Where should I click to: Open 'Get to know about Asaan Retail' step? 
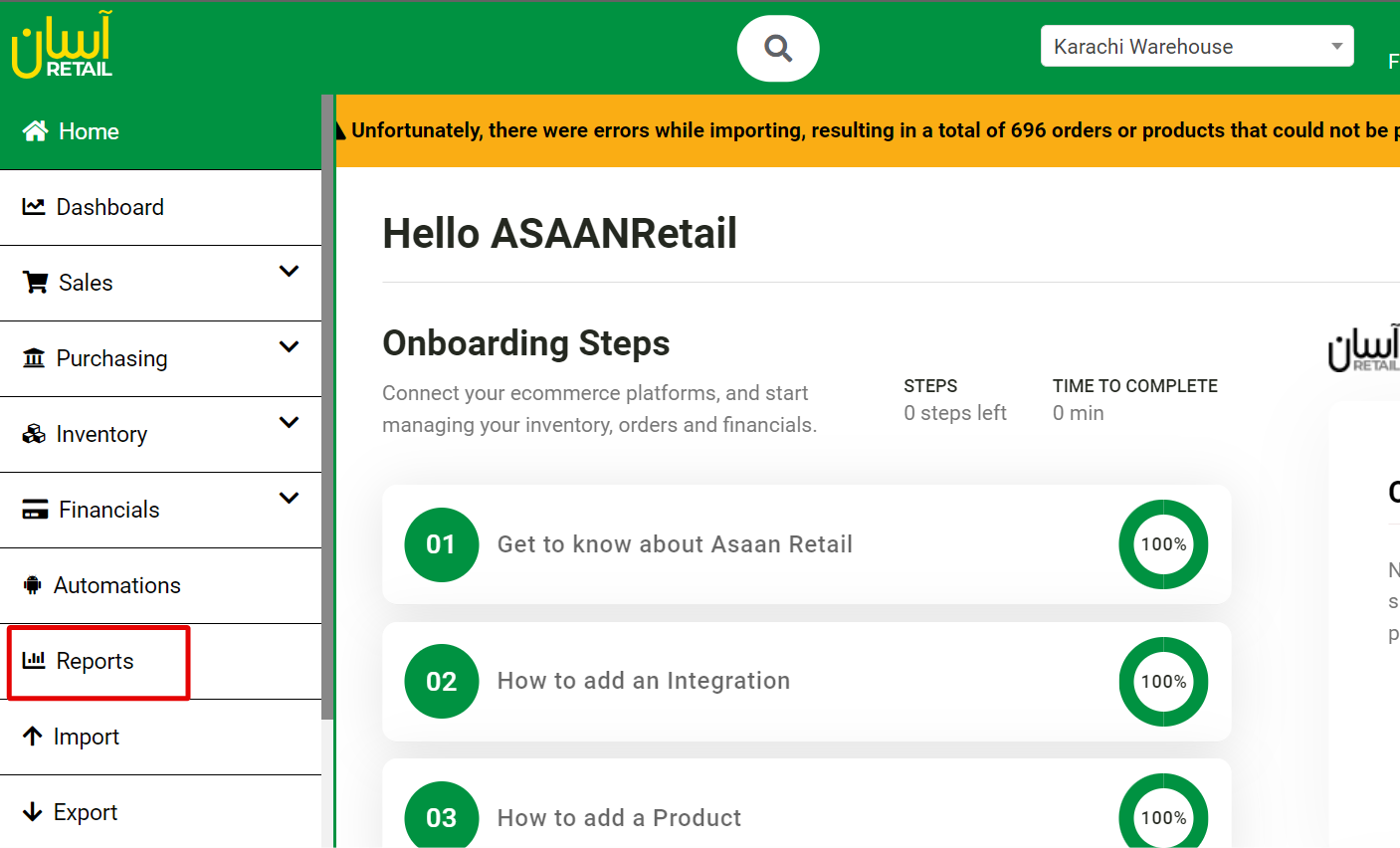806,544
